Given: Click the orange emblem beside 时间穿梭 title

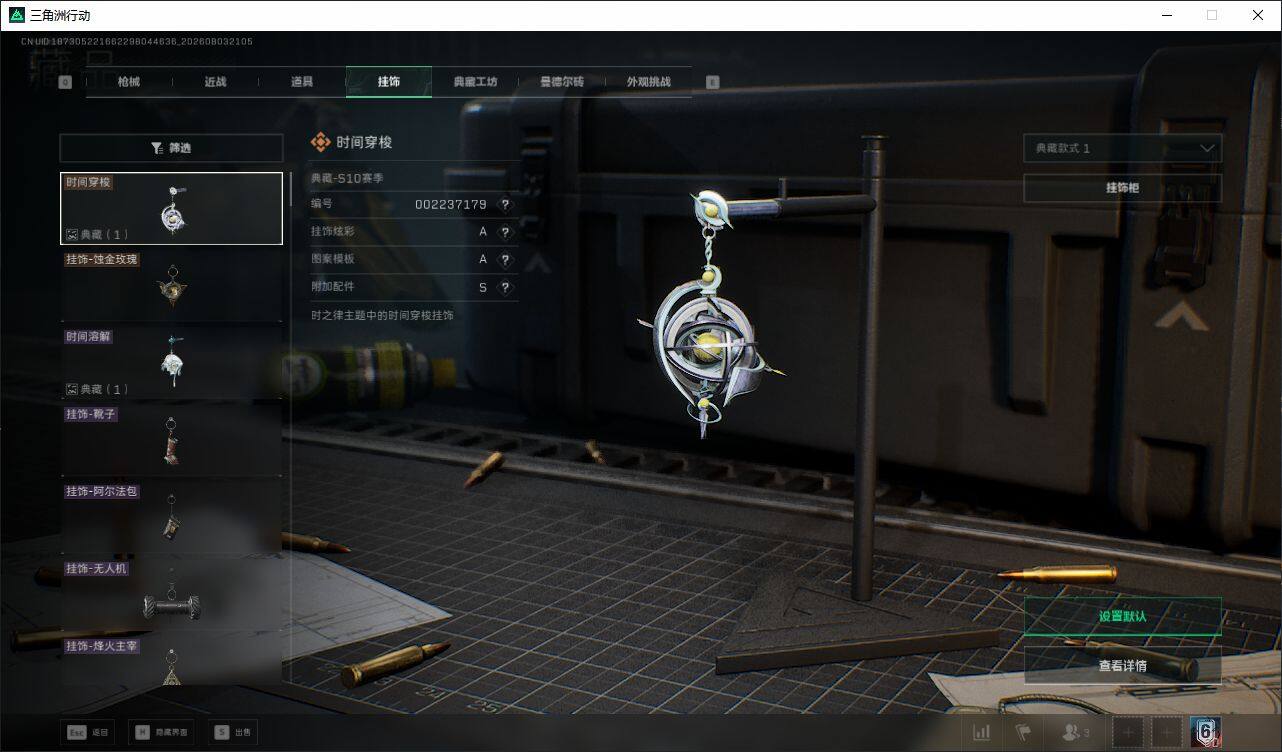Looking at the screenshot, I should (x=321, y=142).
